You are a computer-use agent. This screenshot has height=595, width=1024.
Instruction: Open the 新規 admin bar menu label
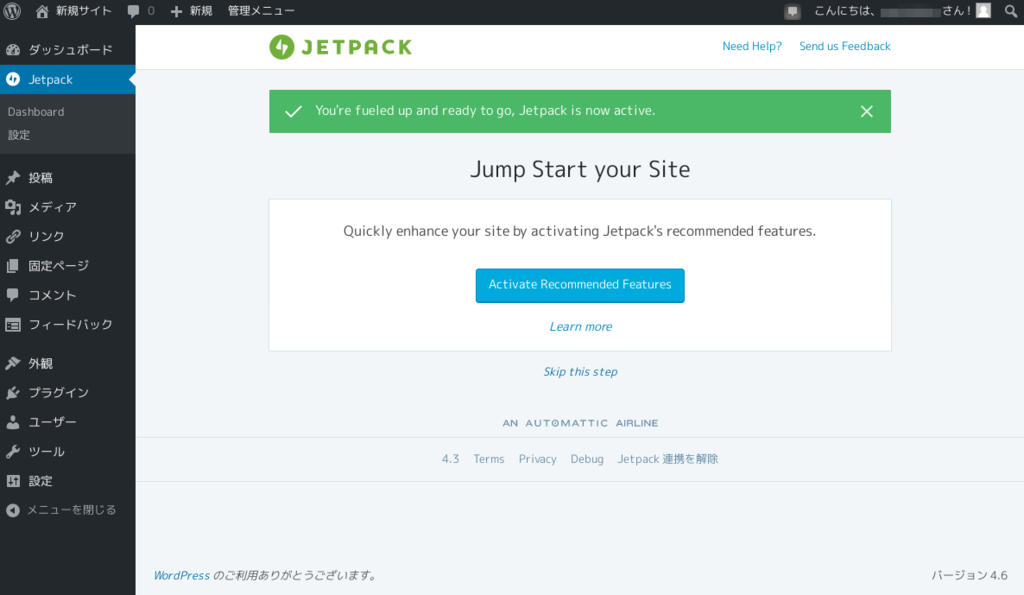201,11
